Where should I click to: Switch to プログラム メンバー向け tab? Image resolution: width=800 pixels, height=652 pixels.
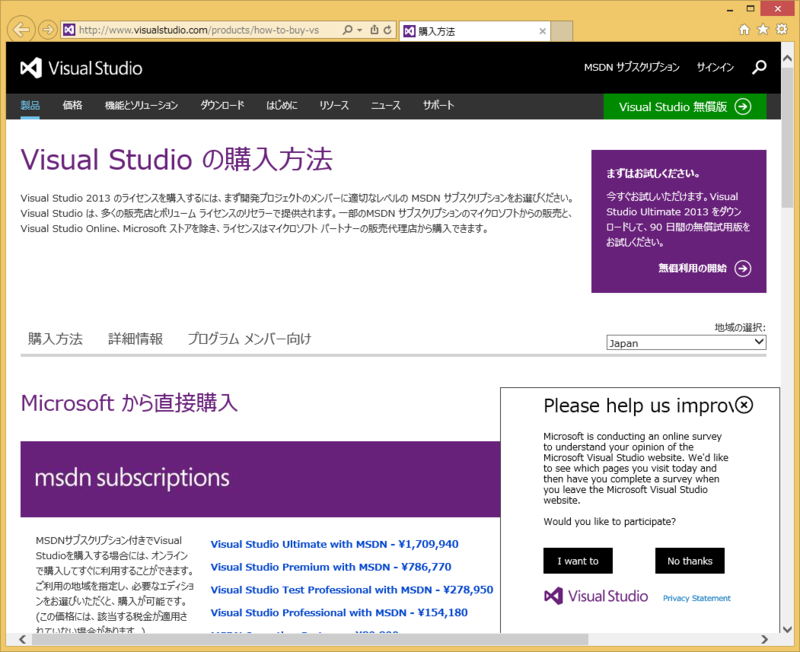click(x=249, y=339)
